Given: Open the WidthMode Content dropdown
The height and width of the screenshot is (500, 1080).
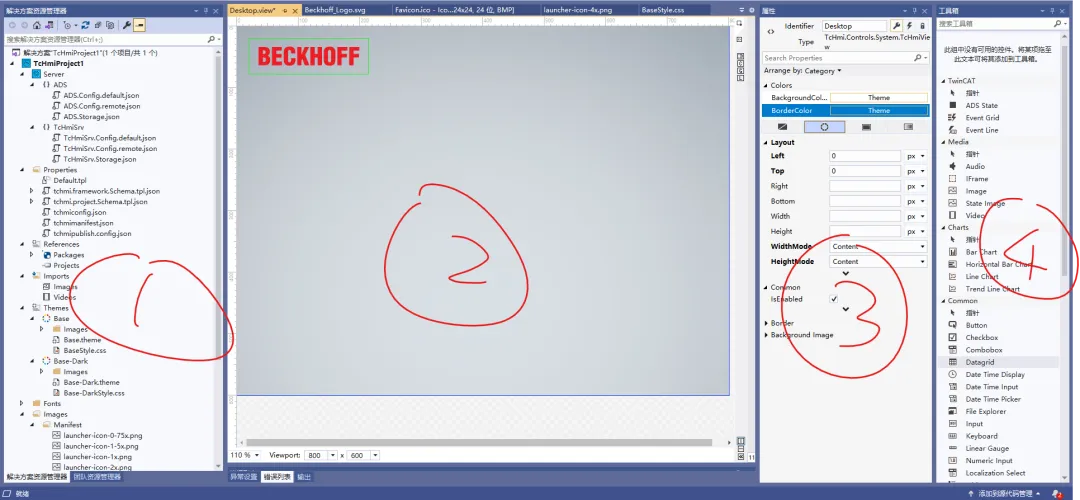Looking at the screenshot, I should tap(878, 247).
